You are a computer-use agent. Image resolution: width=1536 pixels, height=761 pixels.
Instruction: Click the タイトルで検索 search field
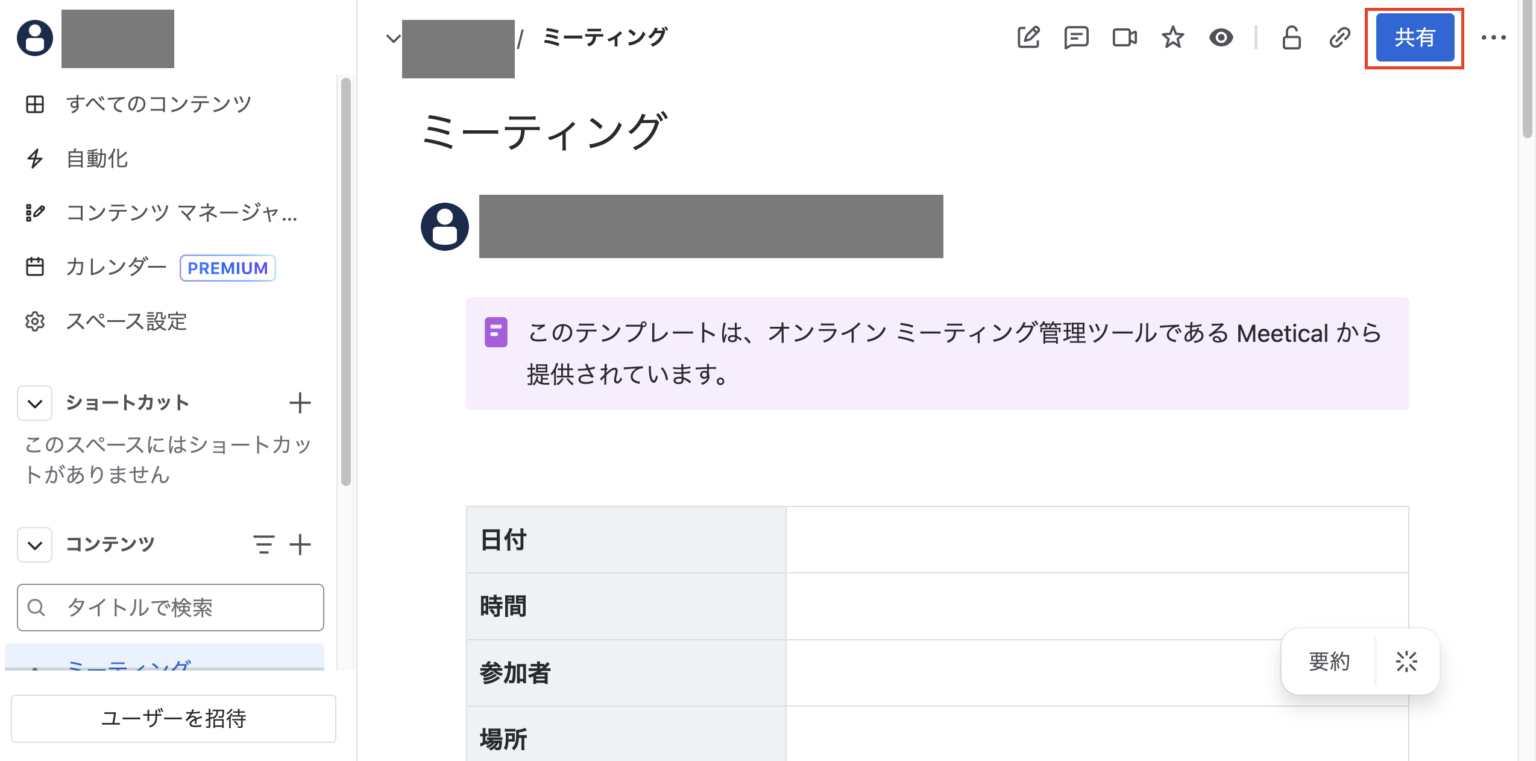tap(170, 607)
